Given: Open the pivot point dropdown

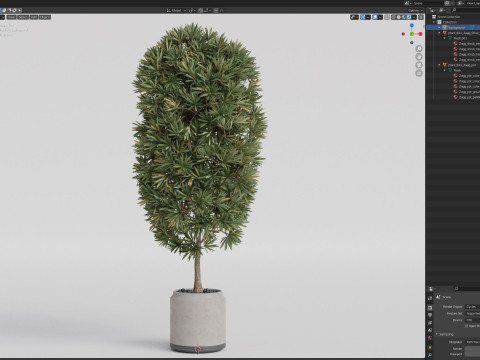Looking at the screenshot, I should pyautogui.click(x=192, y=10).
